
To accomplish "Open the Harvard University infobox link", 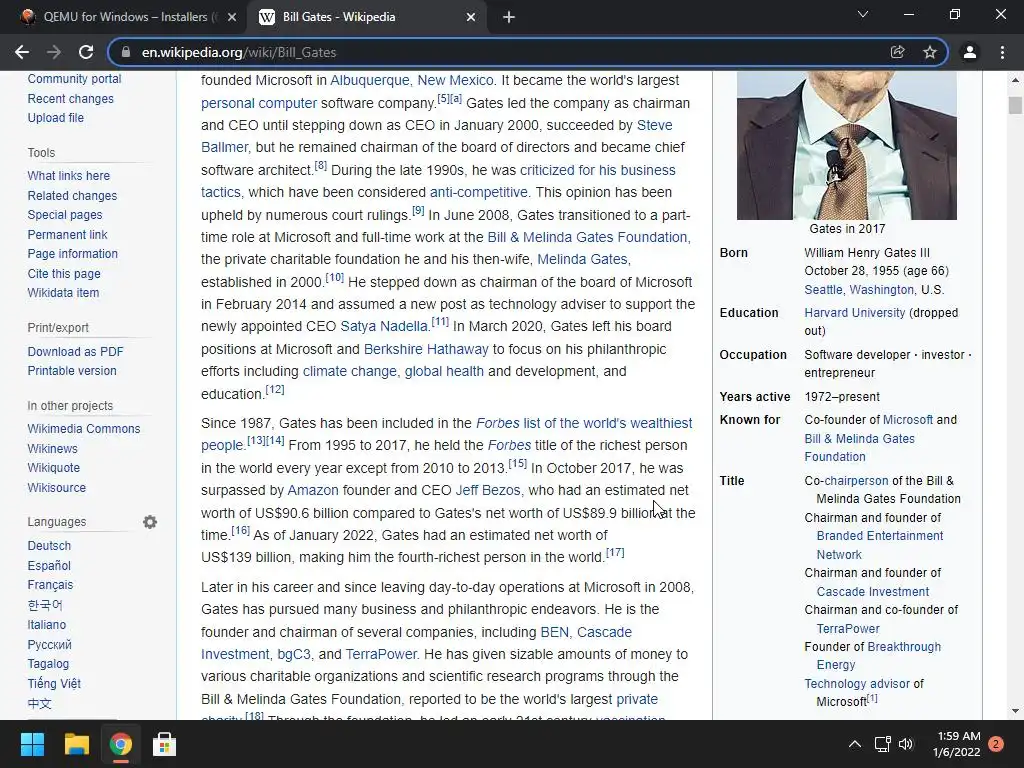I will 855,313.
